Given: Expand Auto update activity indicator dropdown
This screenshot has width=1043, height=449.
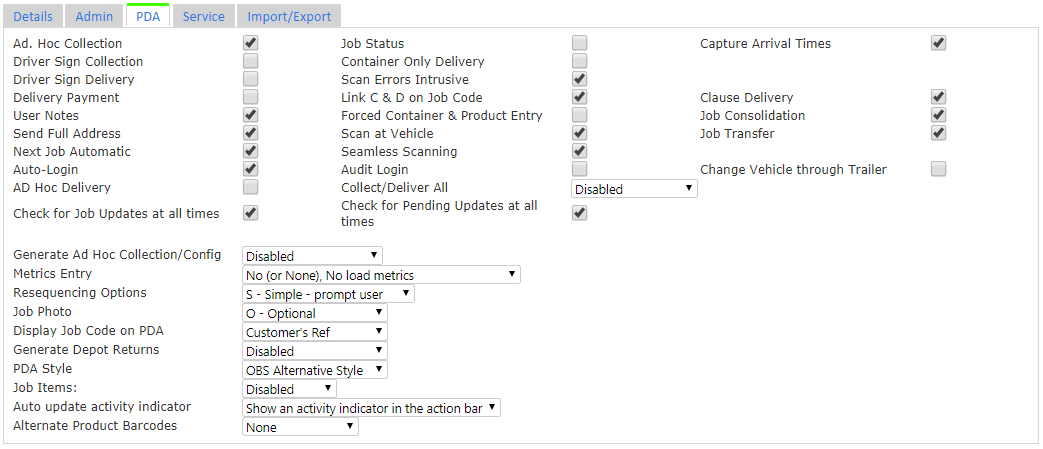Looking at the screenshot, I should click(x=371, y=408).
